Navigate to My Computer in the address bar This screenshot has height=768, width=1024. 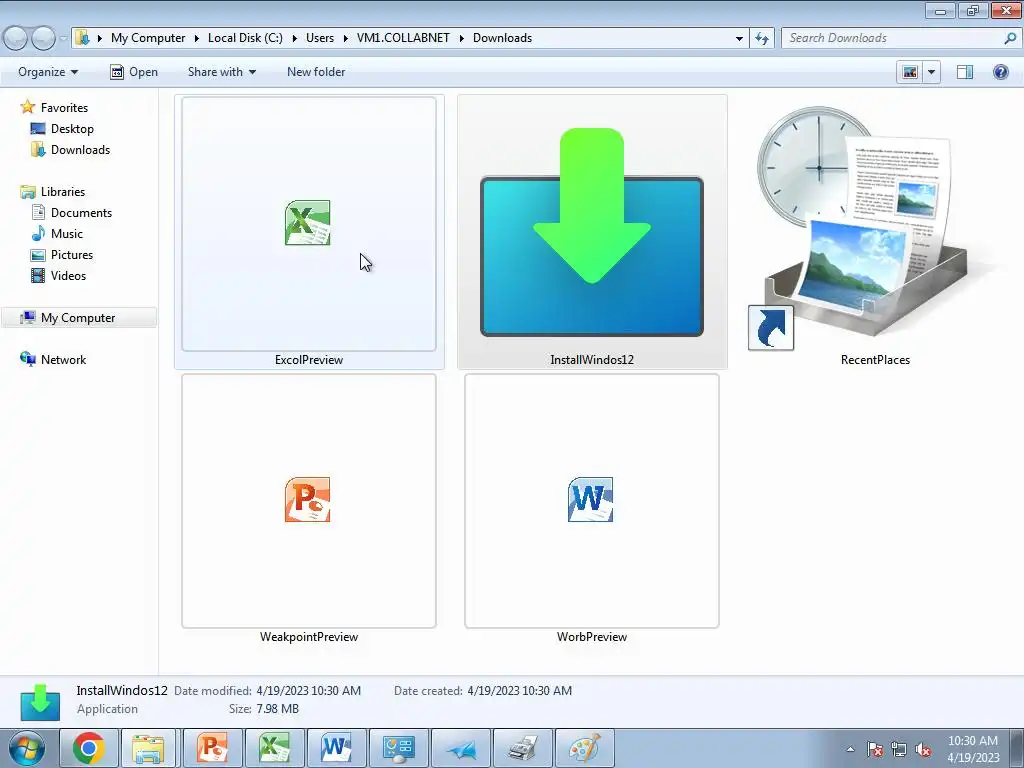tap(148, 38)
